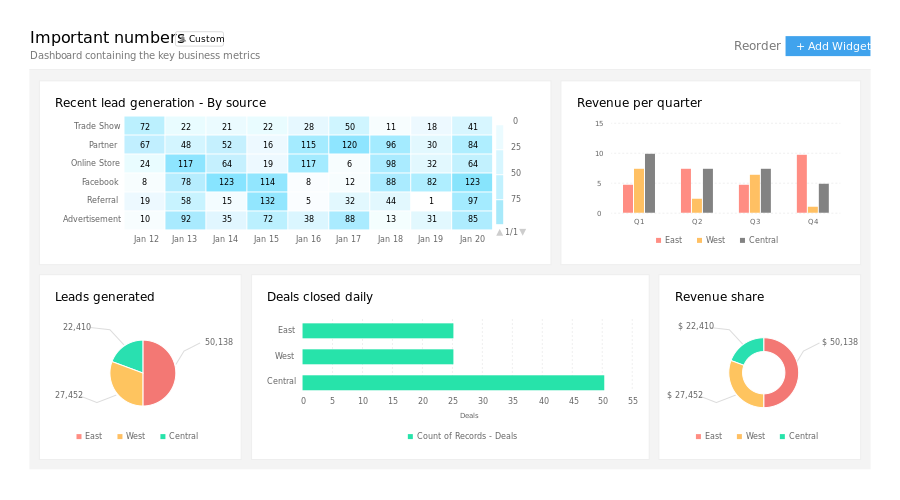Toggle East legend item in Leads generated
900x500 pixels.
88,436
